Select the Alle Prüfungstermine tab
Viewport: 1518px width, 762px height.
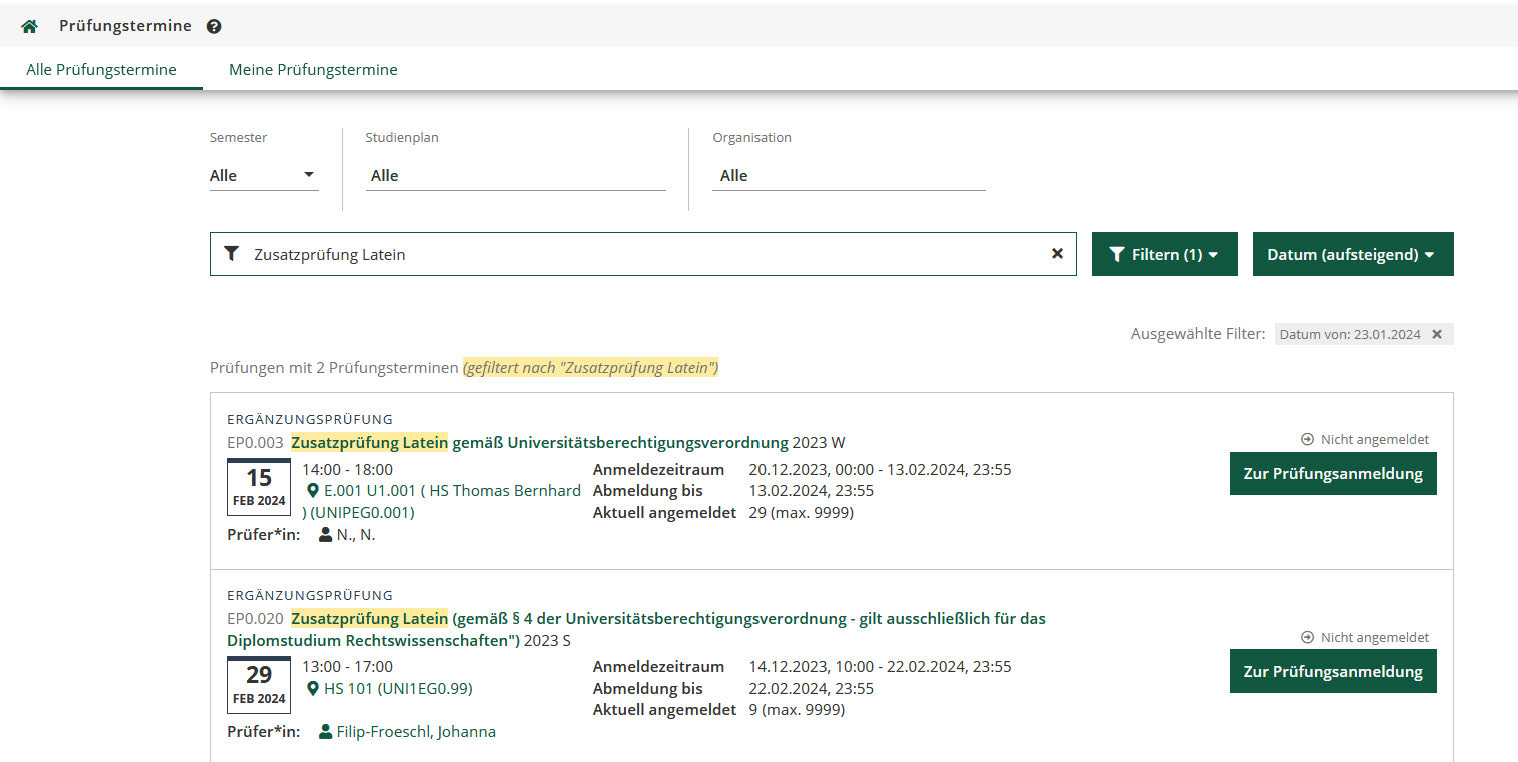point(101,70)
